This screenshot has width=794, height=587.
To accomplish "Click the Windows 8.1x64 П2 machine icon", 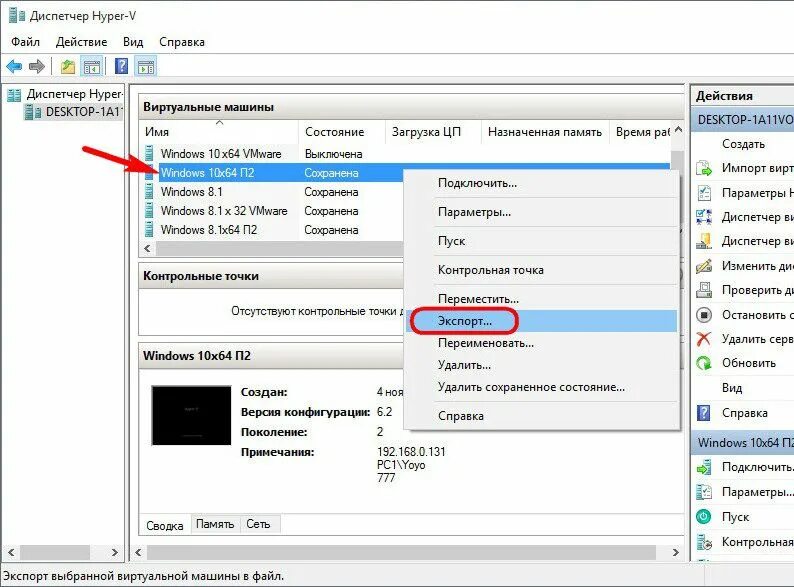I will point(149,229).
